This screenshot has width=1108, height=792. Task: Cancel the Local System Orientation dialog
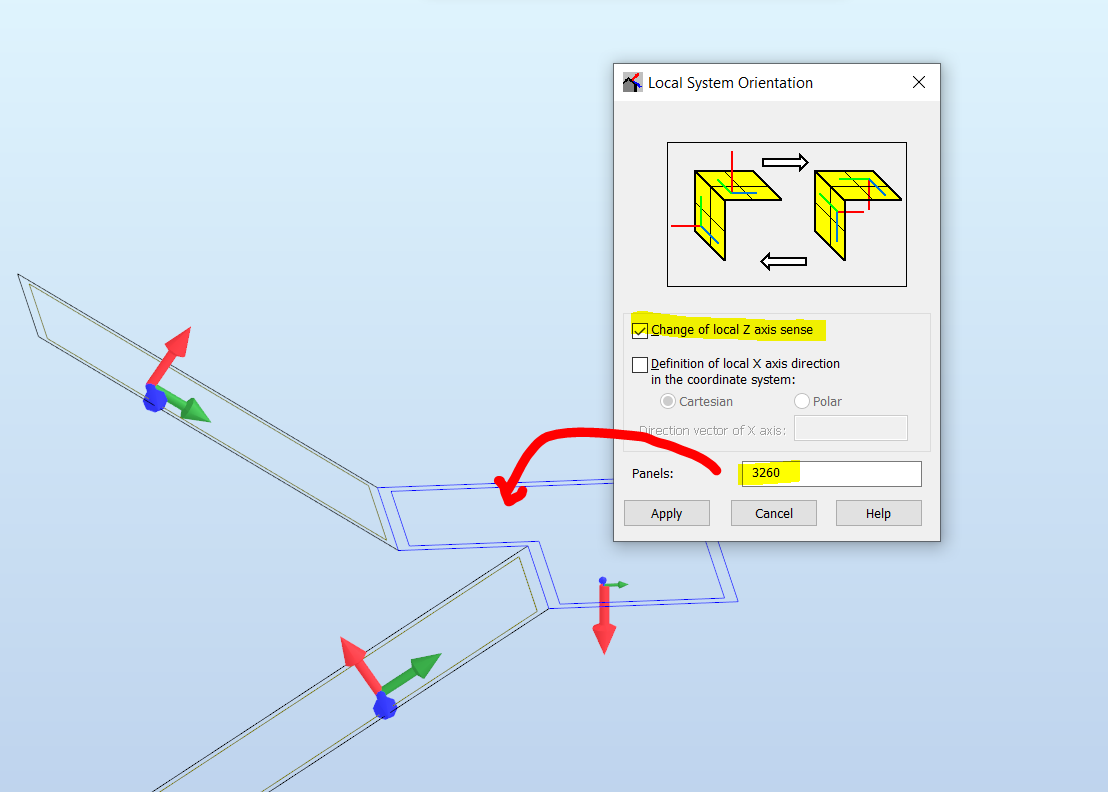[773, 512]
